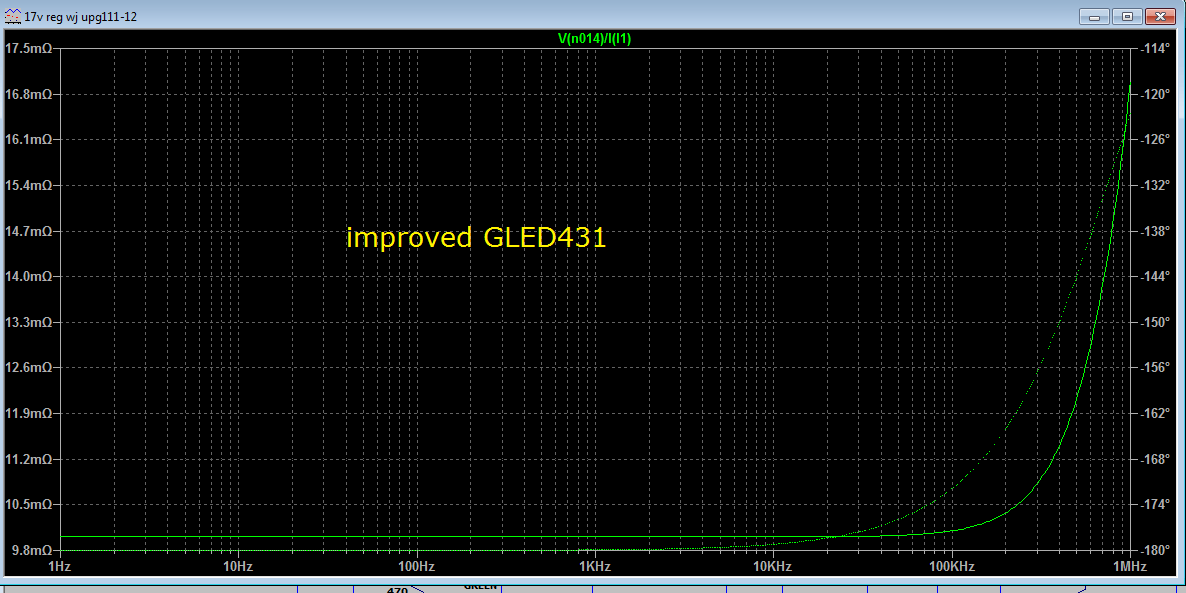This screenshot has width=1186, height=593.
Task: Click the -156° phase axis label
Action: [1154, 368]
